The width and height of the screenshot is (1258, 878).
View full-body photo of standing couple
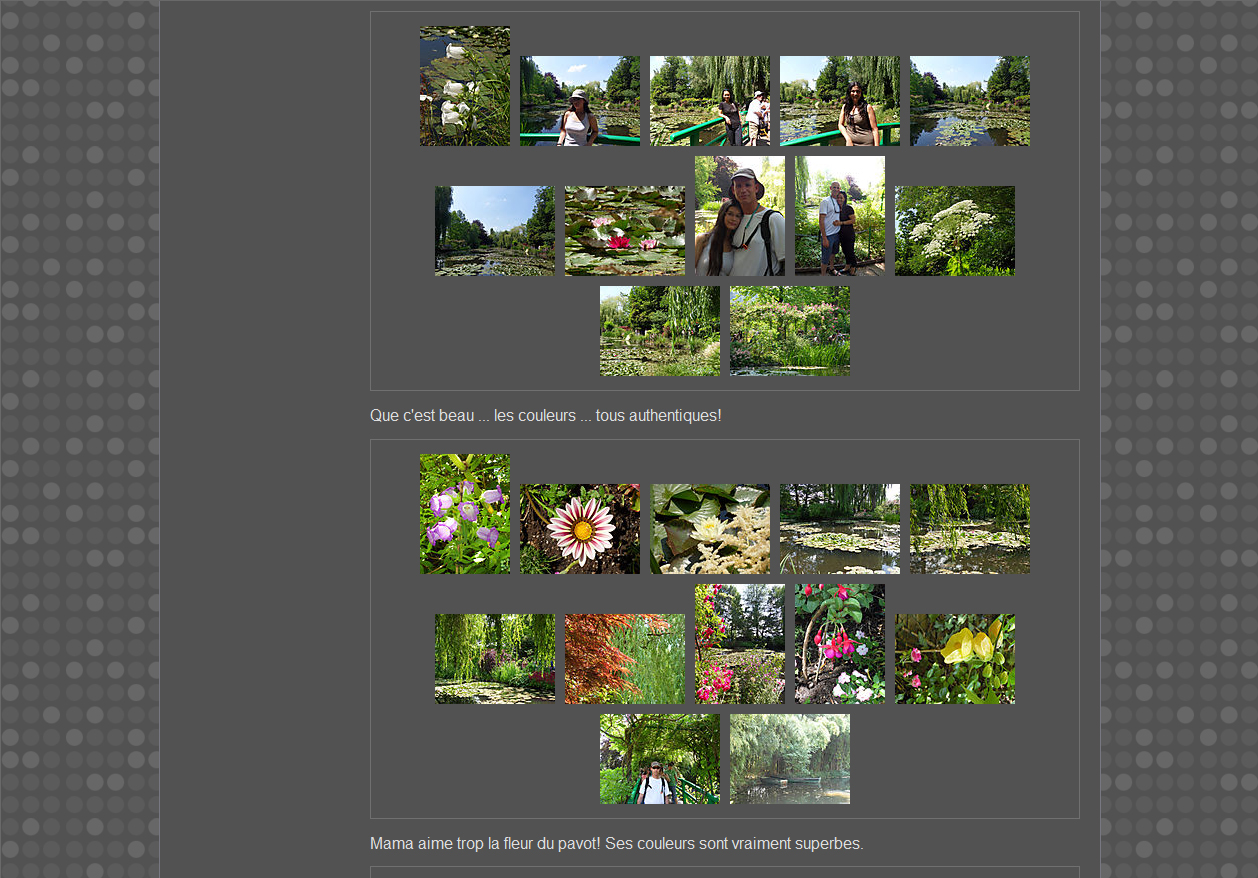pos(839,216)
